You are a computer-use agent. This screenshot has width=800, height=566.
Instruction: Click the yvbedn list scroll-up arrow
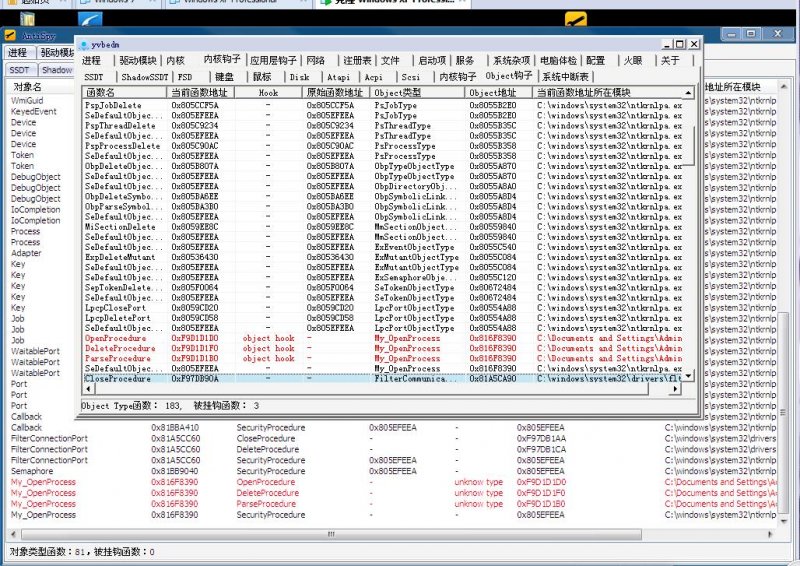(689, 93)
